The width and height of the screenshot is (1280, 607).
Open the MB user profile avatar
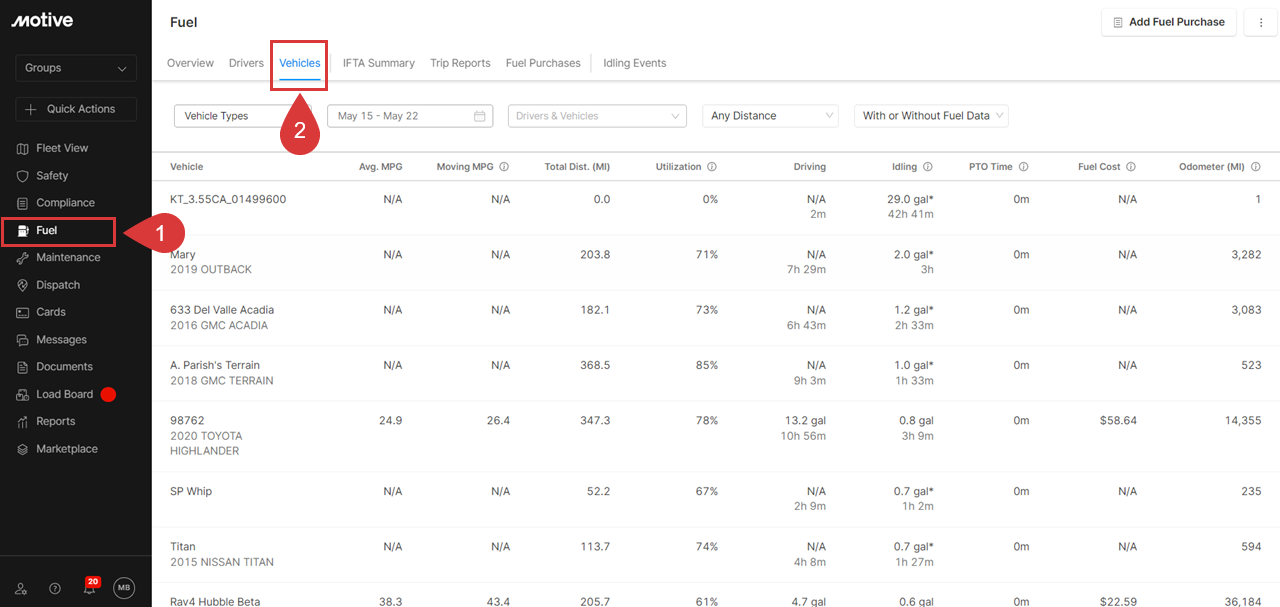pyautogui.click(x=123, y=588)
